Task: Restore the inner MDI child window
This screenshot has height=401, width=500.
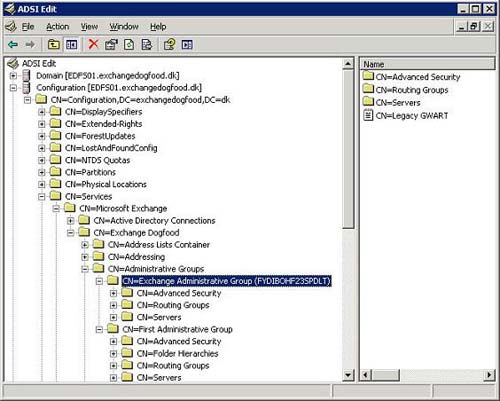Action: (x=474, y=26)
